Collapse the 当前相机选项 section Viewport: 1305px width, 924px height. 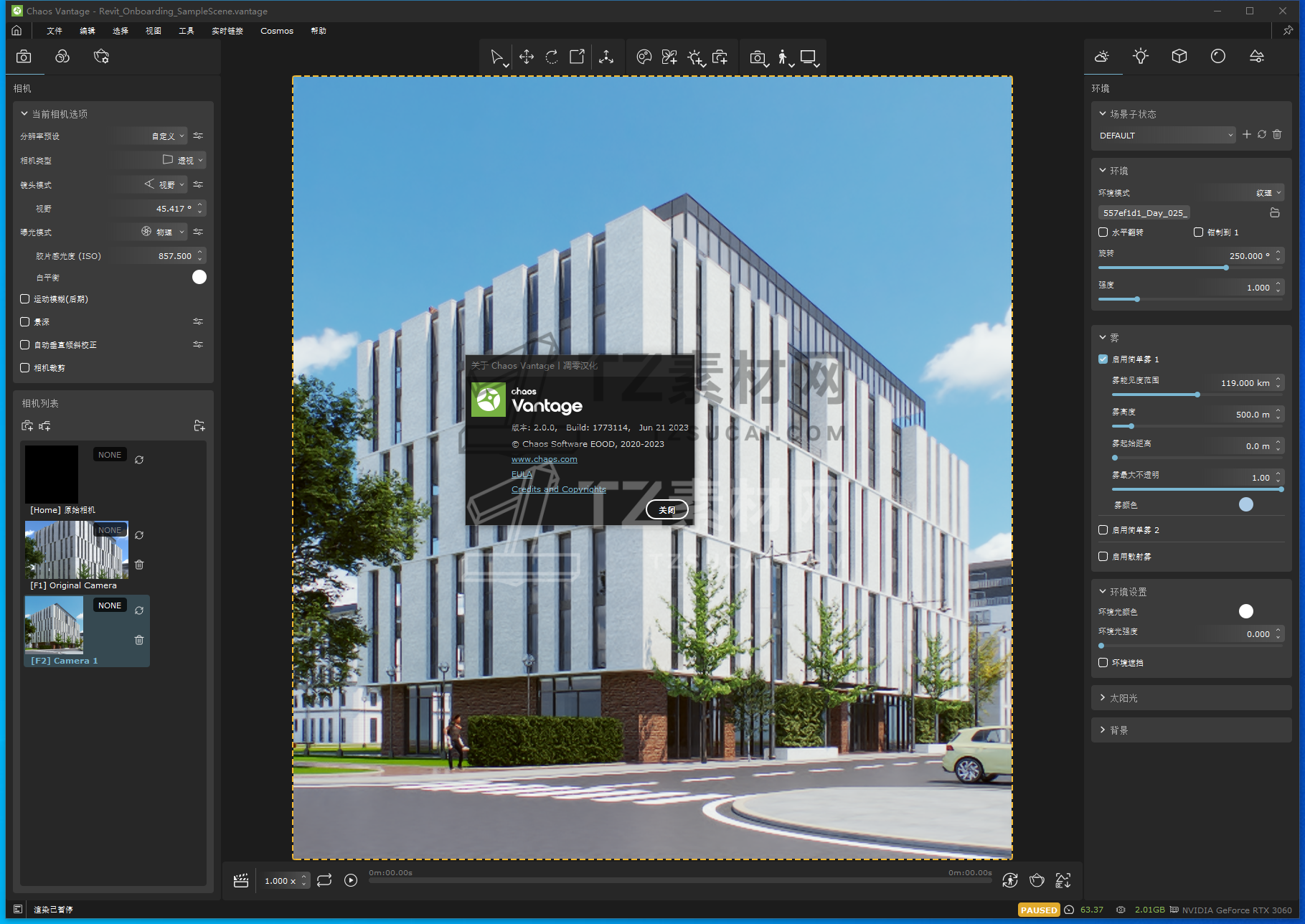coord(54,114)
